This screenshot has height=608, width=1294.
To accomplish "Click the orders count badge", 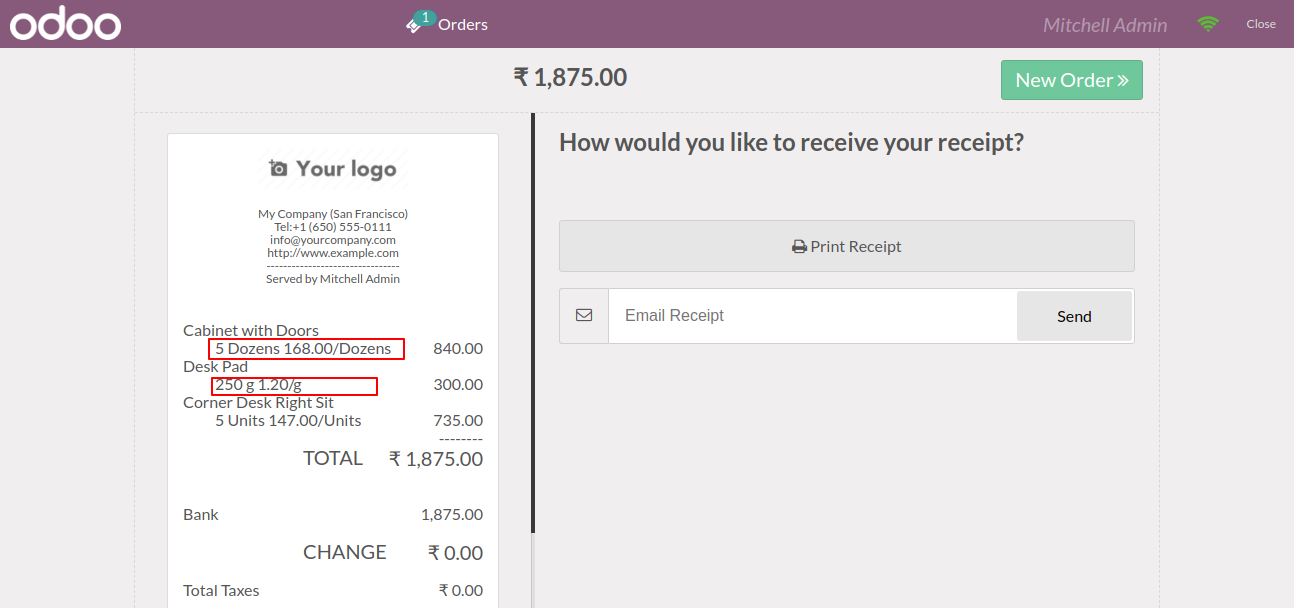I will [x=426, y=18].
